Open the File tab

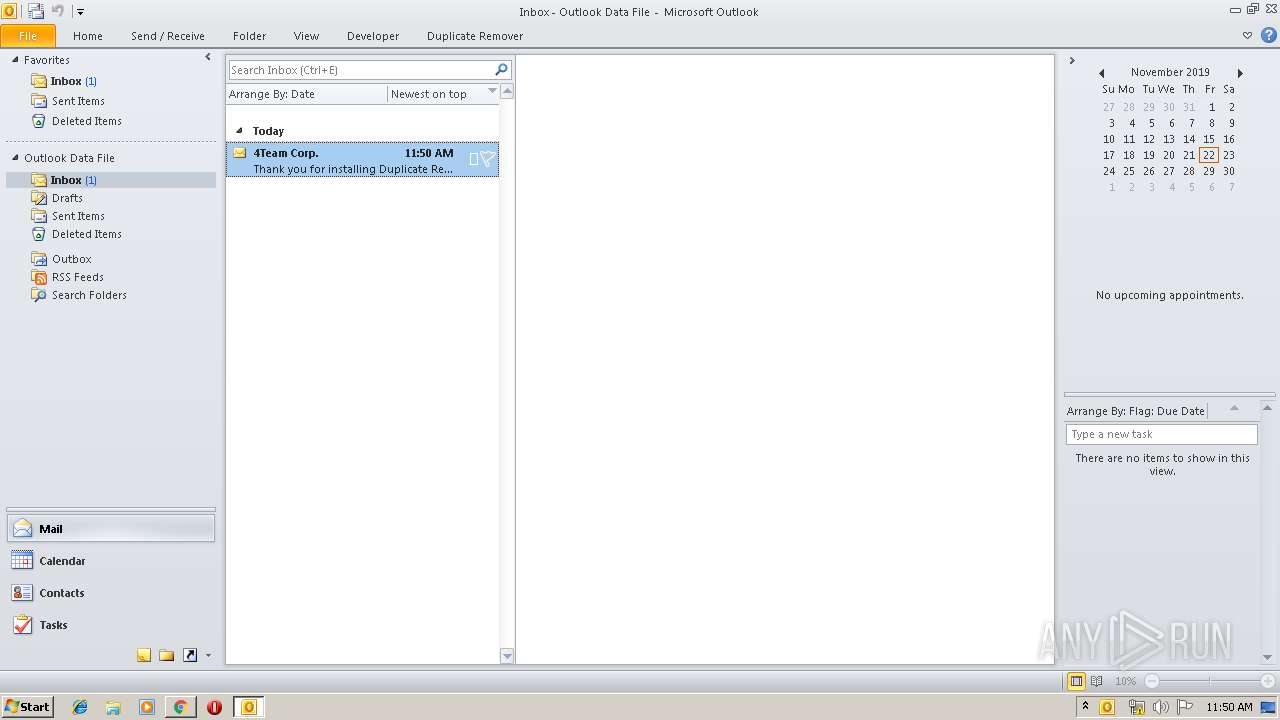click(28, 36)
